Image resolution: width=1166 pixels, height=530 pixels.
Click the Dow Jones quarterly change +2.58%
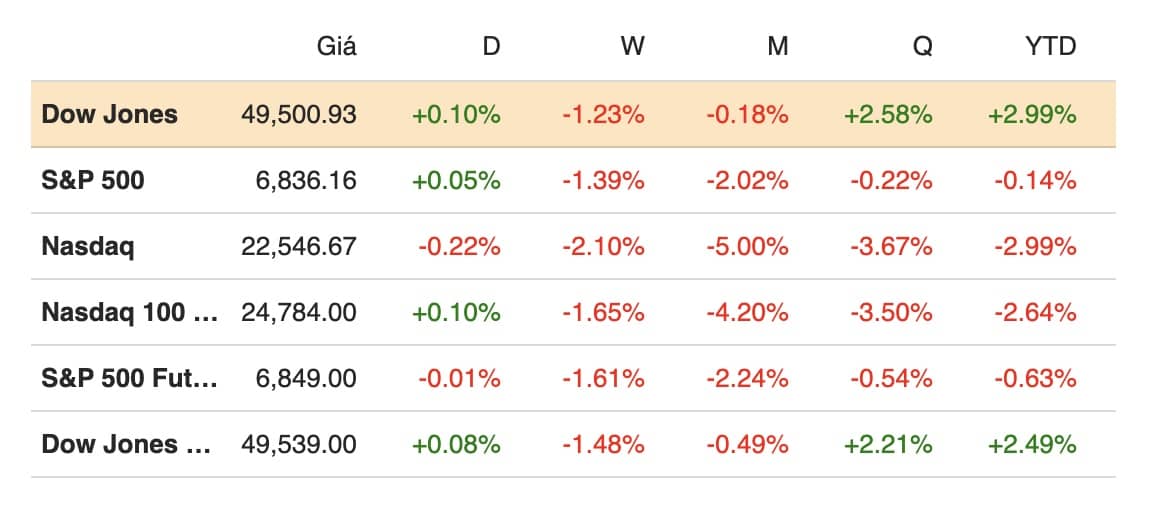[x=889, y=114]
